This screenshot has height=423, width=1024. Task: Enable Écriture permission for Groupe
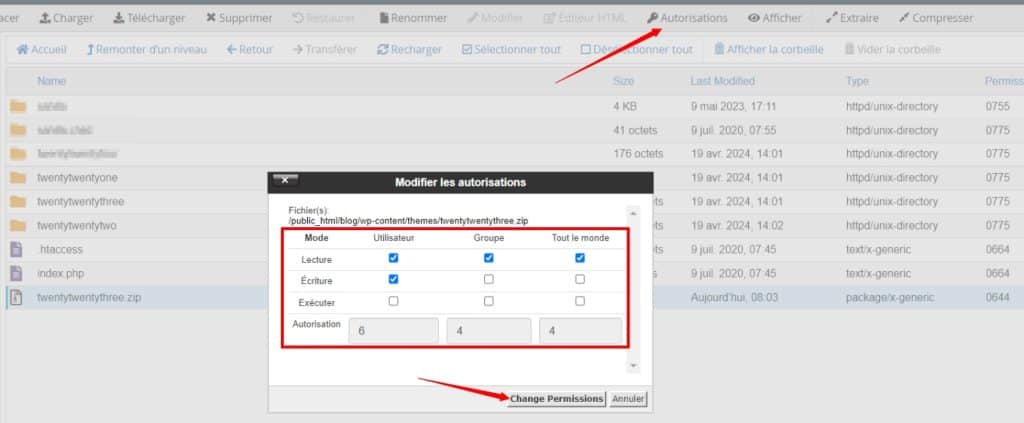(488, 279)
